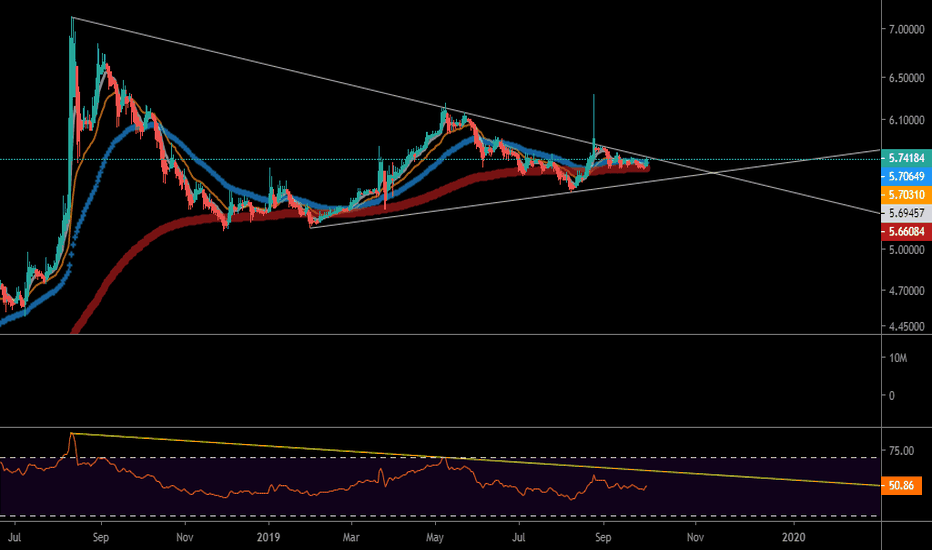932x550 pixels.
Task: Click the current price label 5.74184
Action: (906, 158)
